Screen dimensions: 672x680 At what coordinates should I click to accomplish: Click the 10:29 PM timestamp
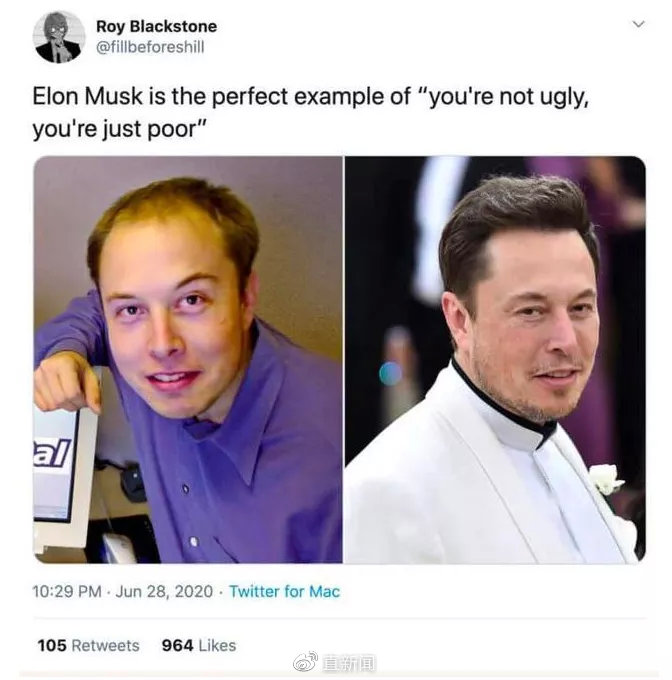67,592
